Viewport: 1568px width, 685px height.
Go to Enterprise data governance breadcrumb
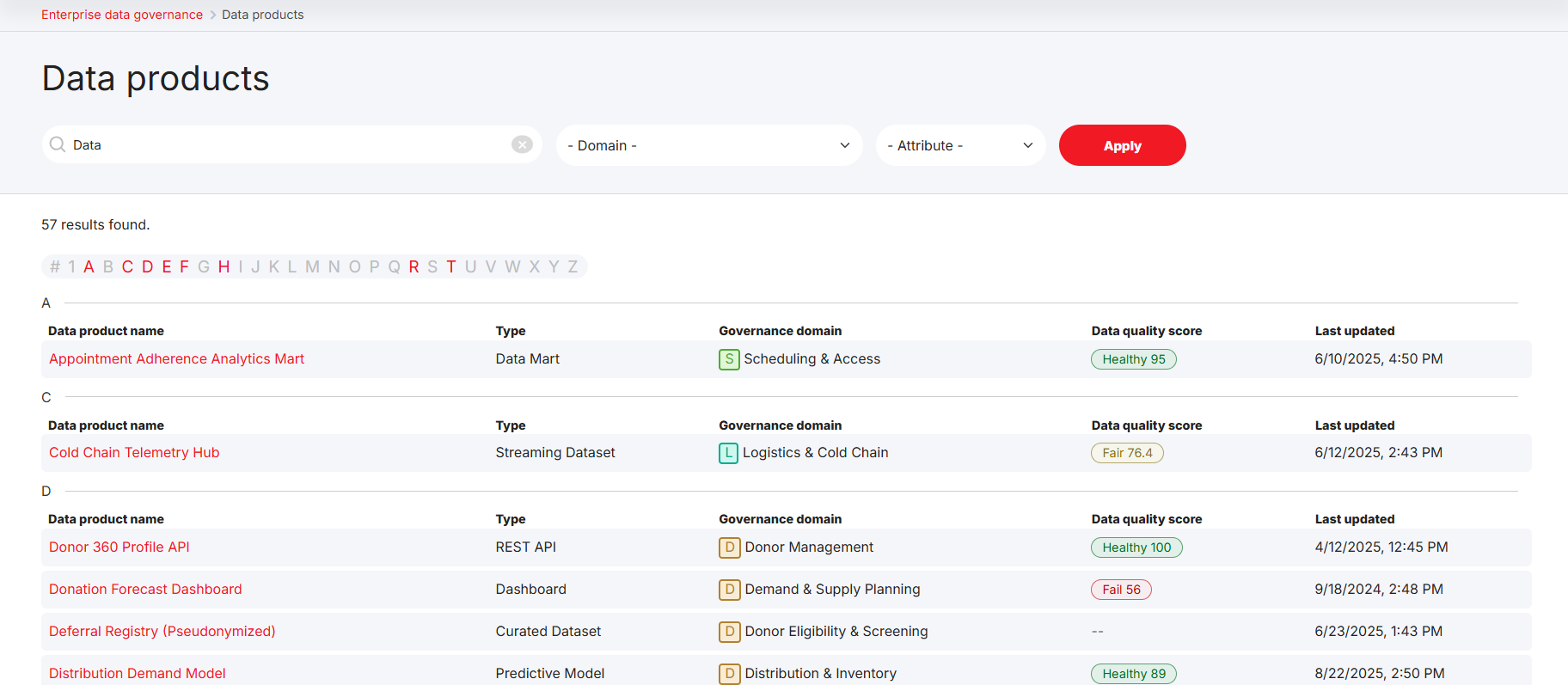click(x=122, y=15)
